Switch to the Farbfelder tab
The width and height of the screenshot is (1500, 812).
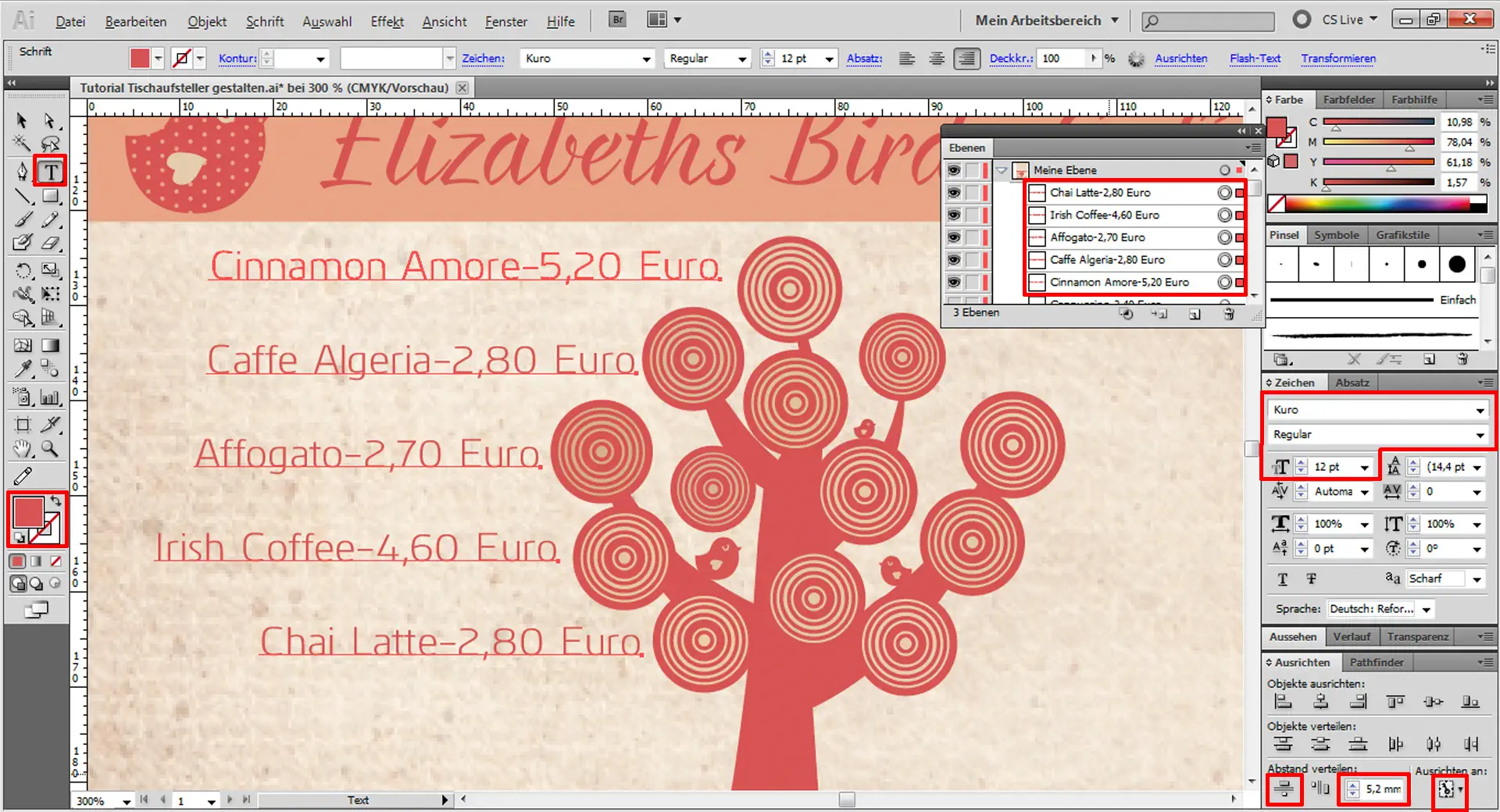[x=1349, y=99]
